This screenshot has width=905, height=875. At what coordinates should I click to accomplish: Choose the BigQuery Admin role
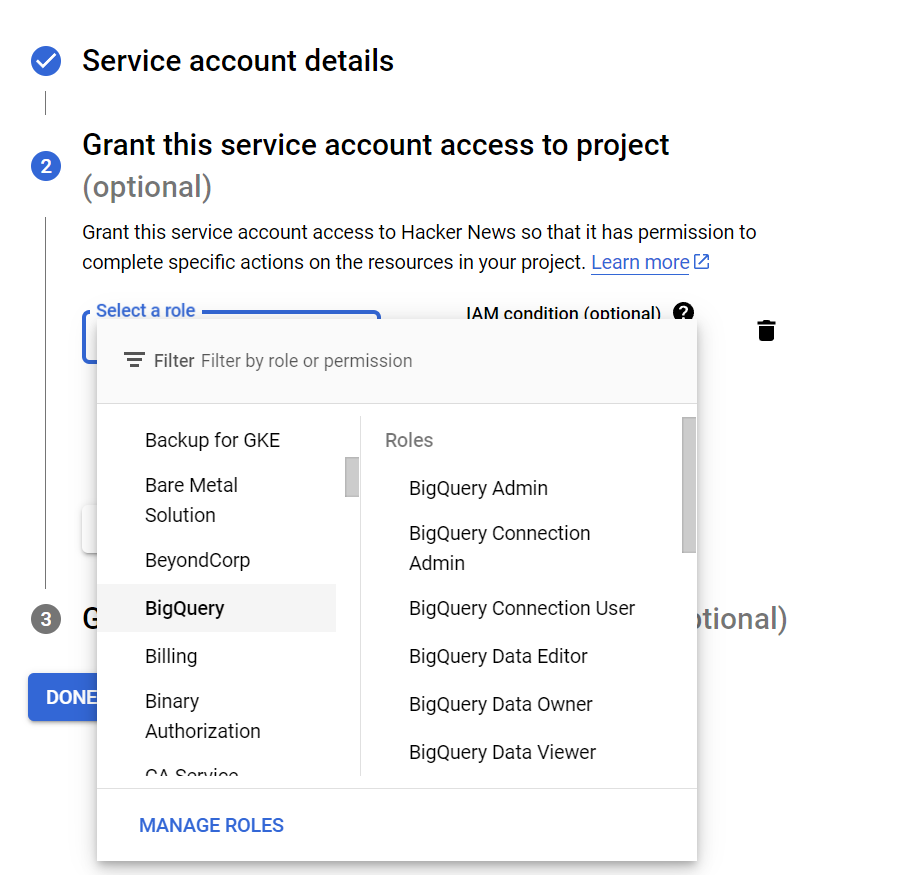point(478,488)
